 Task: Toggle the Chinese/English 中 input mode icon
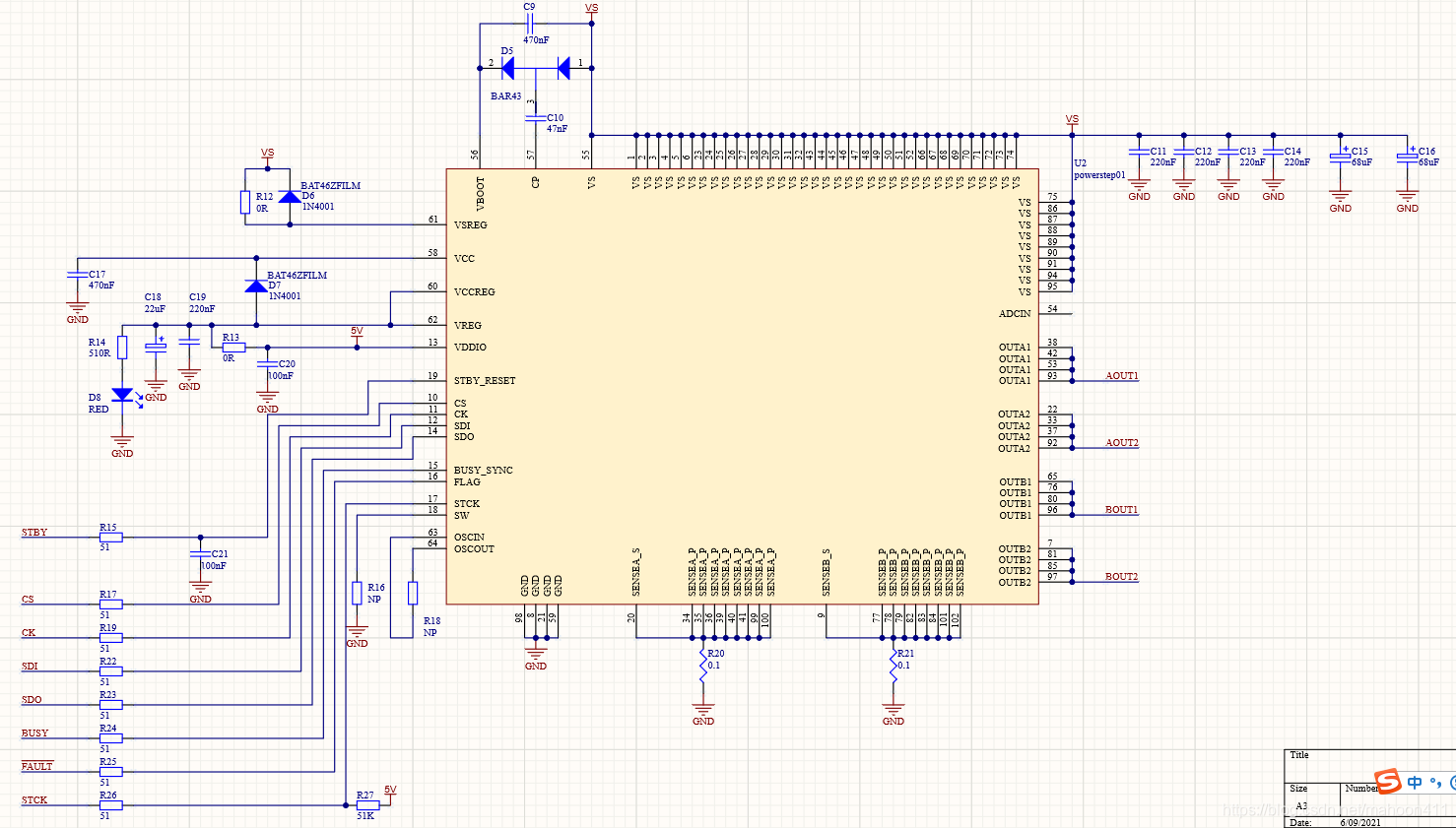point(1415,783)
